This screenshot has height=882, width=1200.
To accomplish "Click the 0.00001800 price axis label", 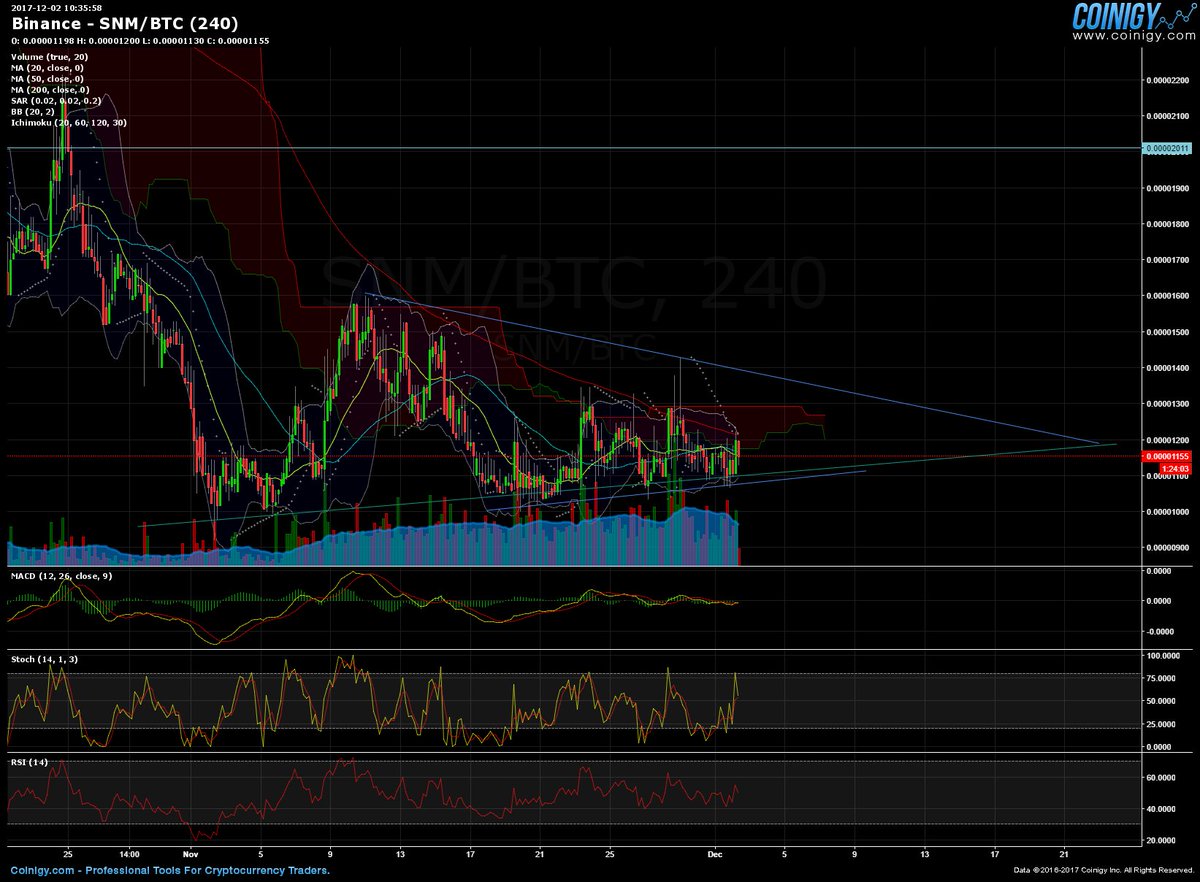I will [1169, 224].
